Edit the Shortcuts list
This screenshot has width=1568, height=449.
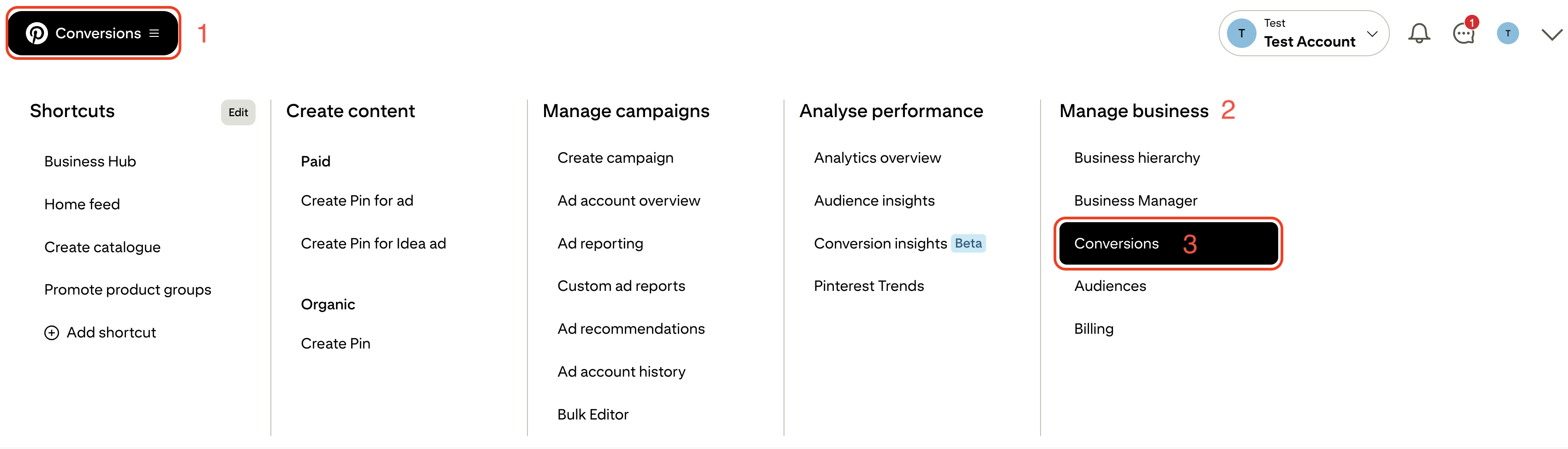(238, 112)
